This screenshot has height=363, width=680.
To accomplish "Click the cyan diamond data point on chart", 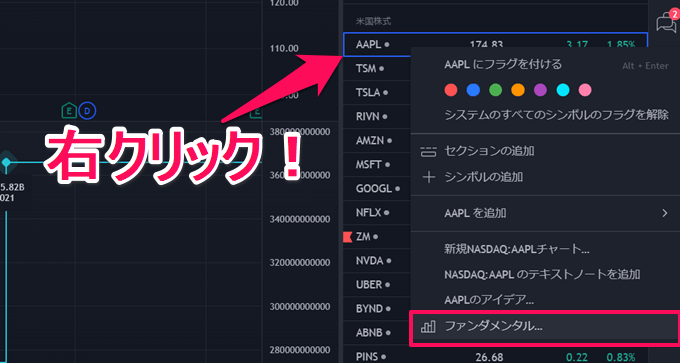I will tap(6, 162).
